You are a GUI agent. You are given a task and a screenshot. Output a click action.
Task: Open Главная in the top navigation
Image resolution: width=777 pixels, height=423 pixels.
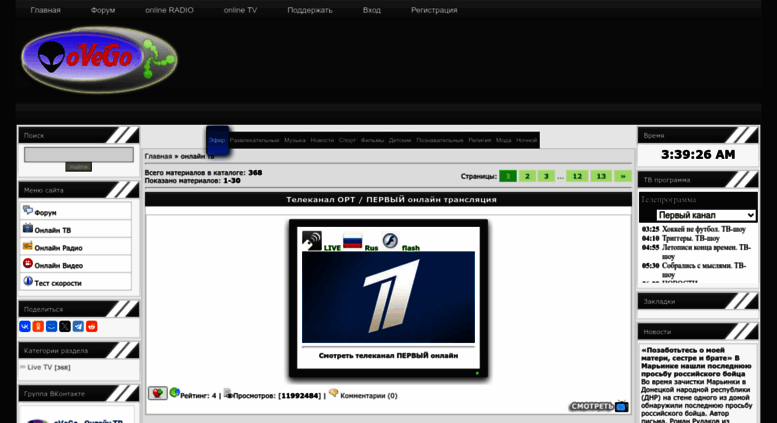[46, 10]
